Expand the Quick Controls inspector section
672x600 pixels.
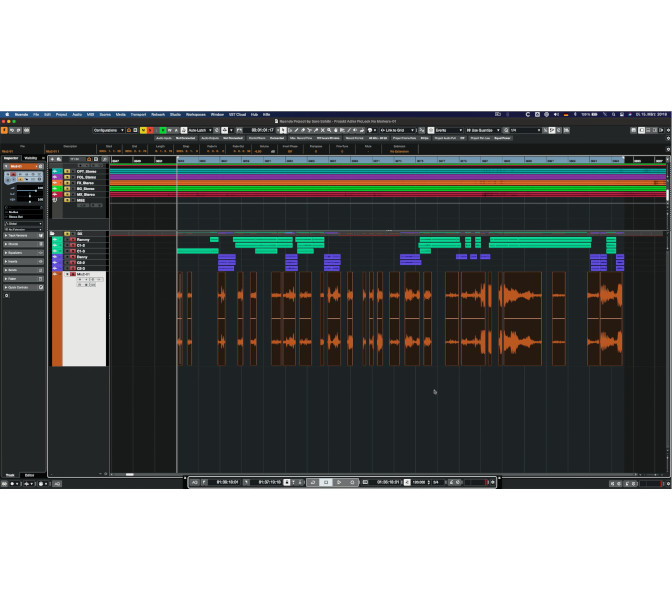click(24, 288)
